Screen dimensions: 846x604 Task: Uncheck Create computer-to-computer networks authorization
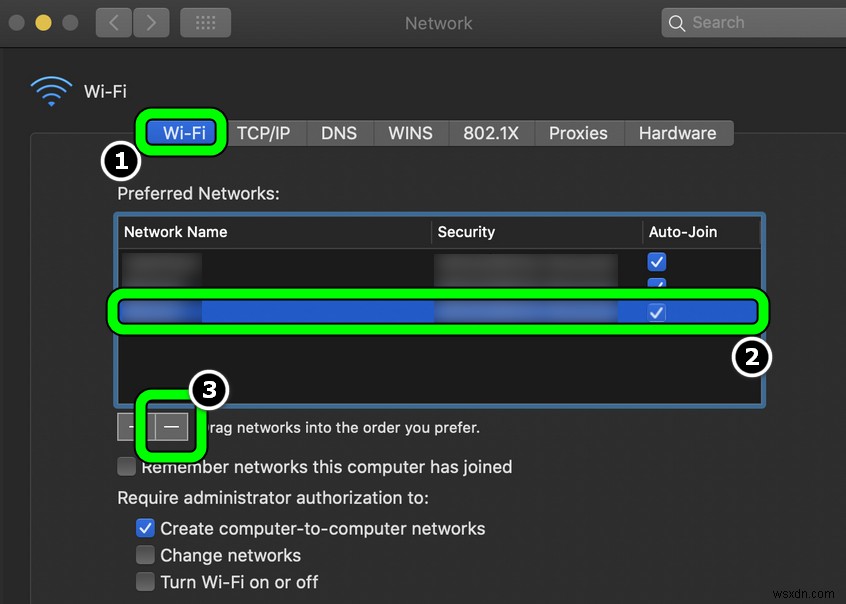145,528
